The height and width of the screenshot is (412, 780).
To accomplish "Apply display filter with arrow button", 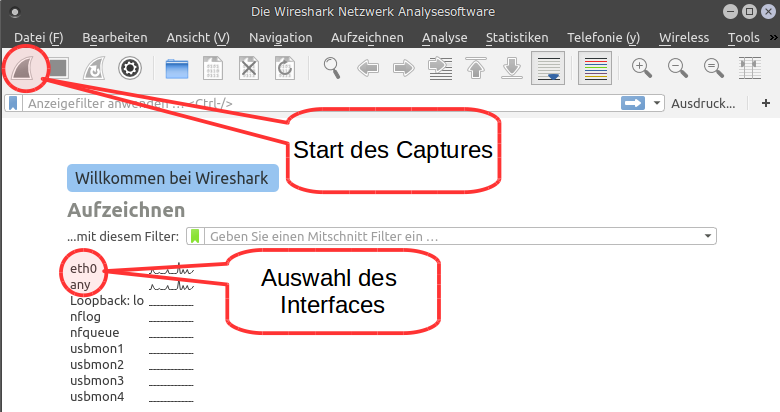I will tap(632, 103).
